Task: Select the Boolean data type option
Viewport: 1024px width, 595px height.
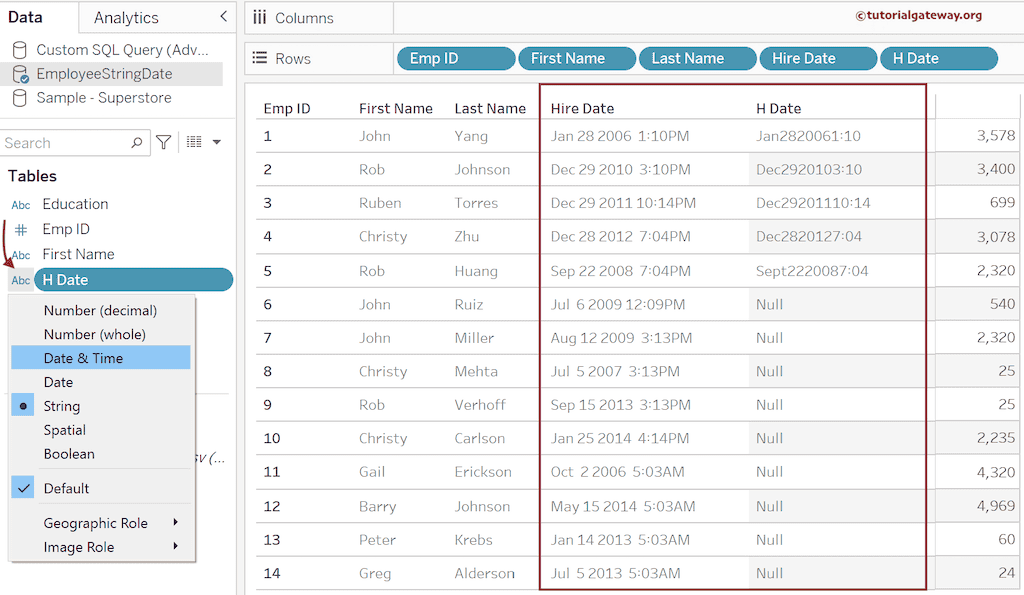Action: click(69, 454)
